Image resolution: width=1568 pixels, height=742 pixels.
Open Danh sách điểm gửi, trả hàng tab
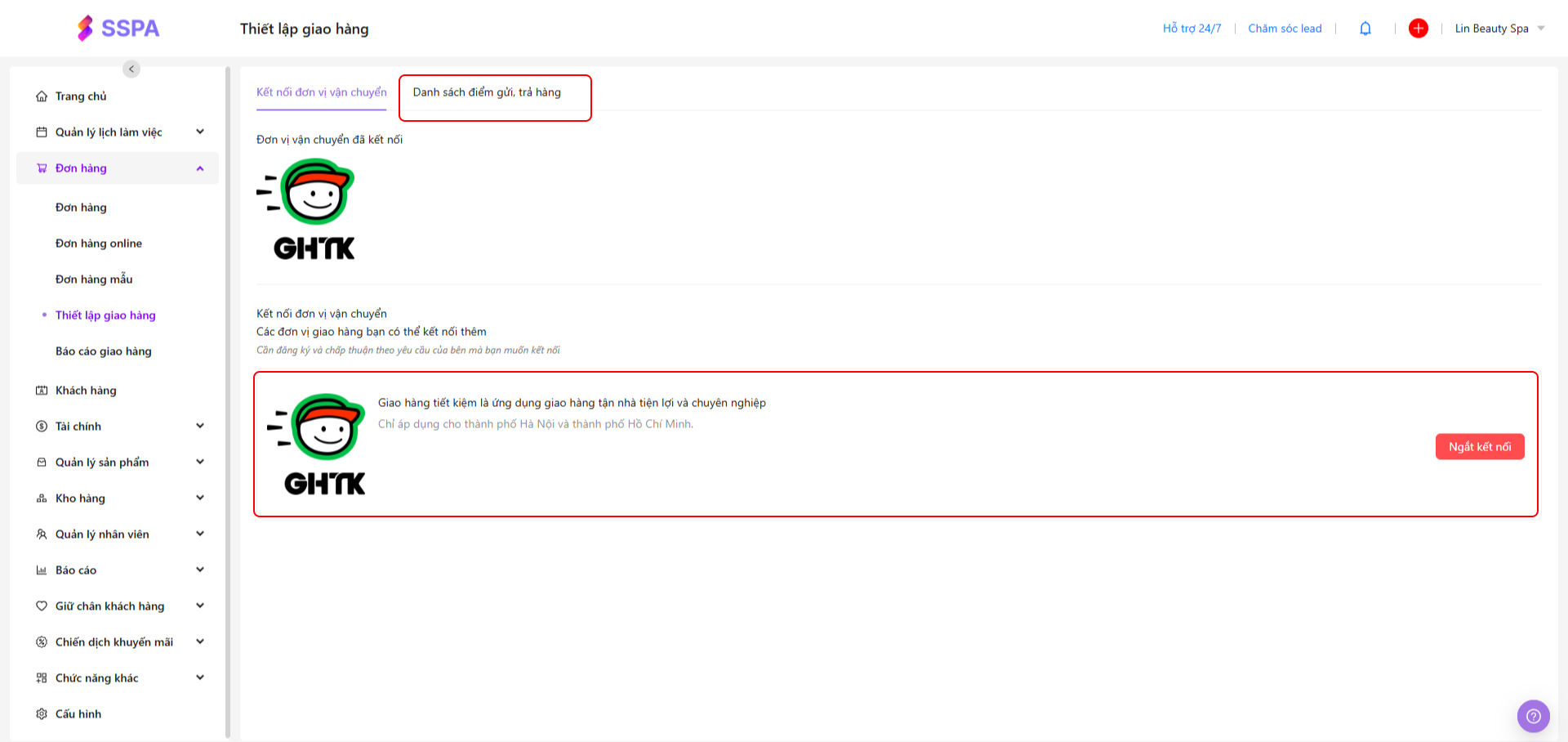point(487,92)
